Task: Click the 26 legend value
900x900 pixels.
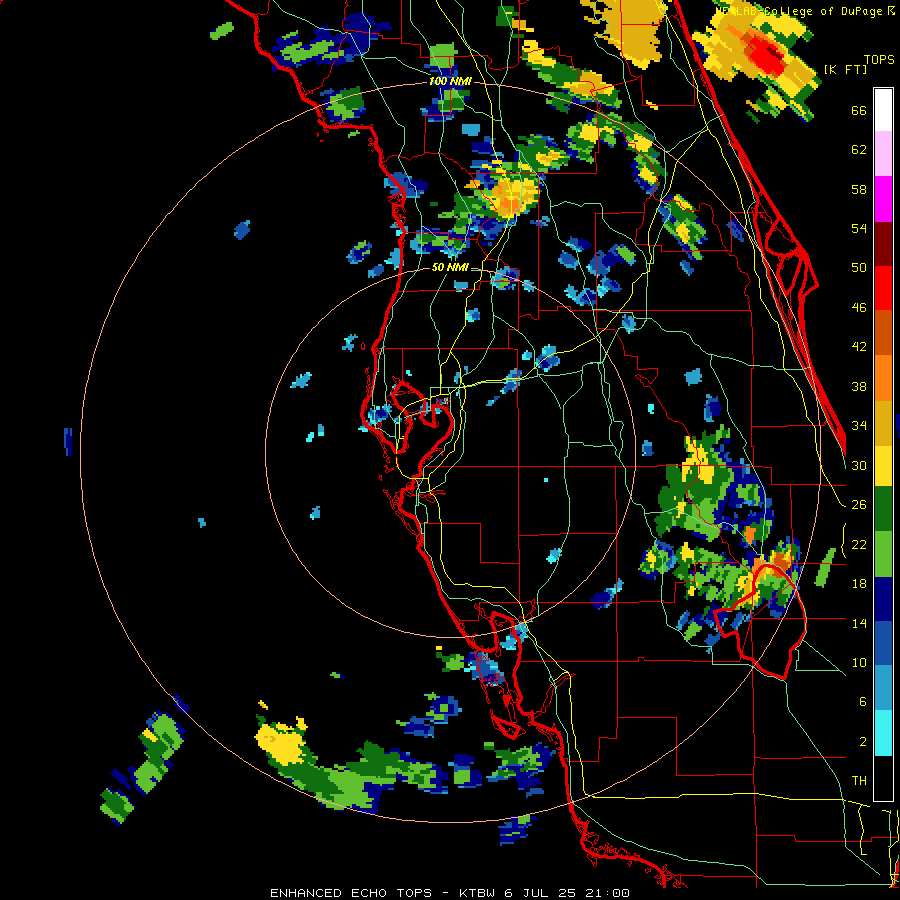Action: click(859, 505)
